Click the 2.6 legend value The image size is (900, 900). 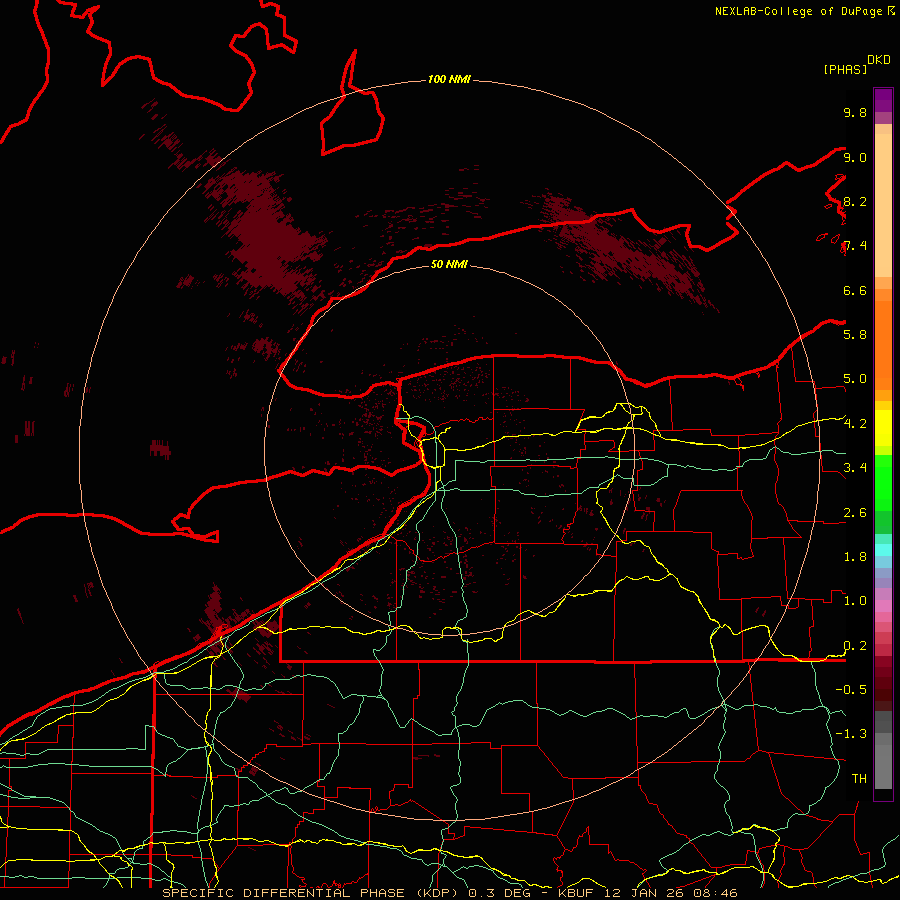tap(855, 512)
